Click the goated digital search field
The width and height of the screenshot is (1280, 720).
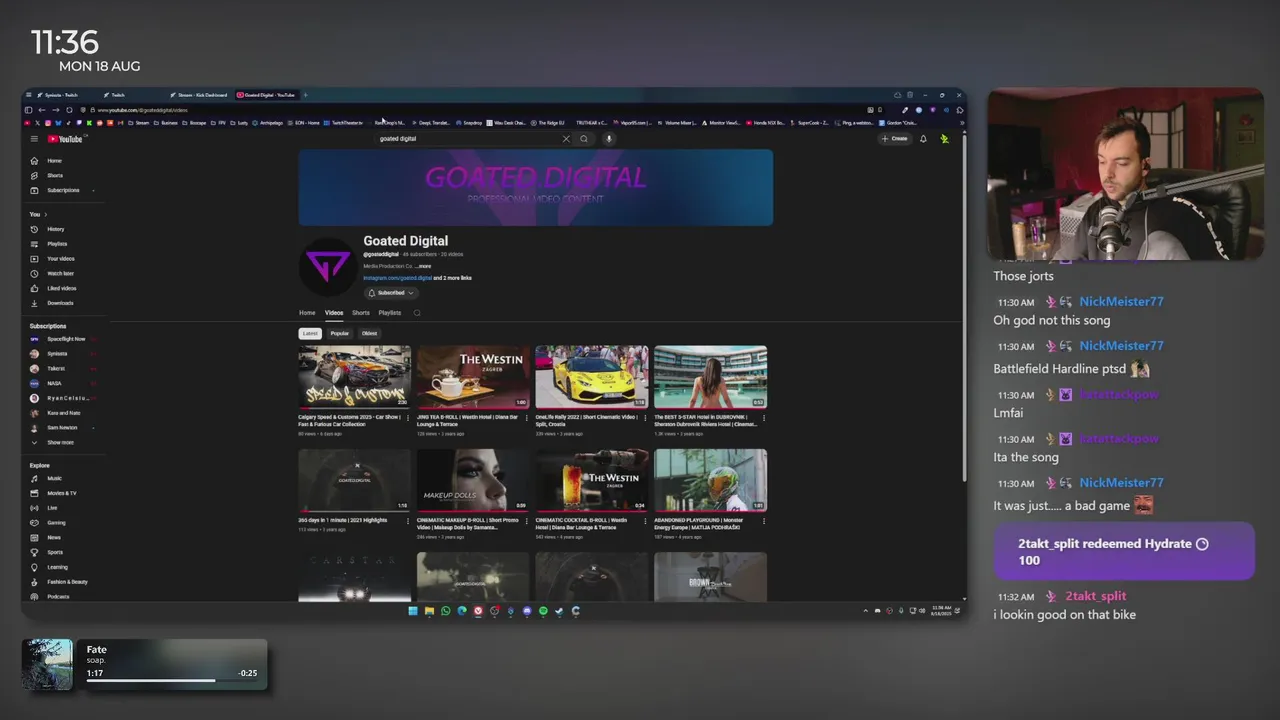pyautogui.click(x=466, y=139)
